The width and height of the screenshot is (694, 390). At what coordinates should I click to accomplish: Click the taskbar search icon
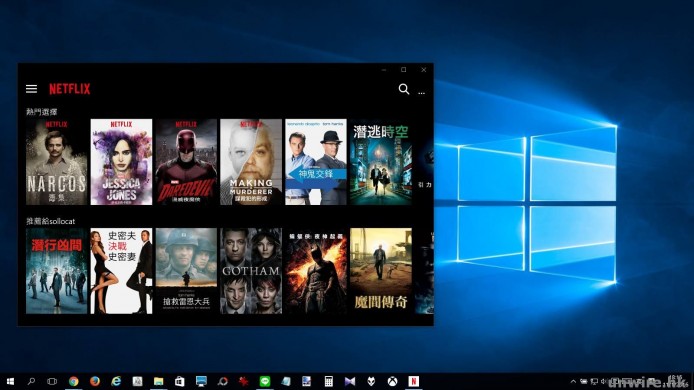point(31,381)
